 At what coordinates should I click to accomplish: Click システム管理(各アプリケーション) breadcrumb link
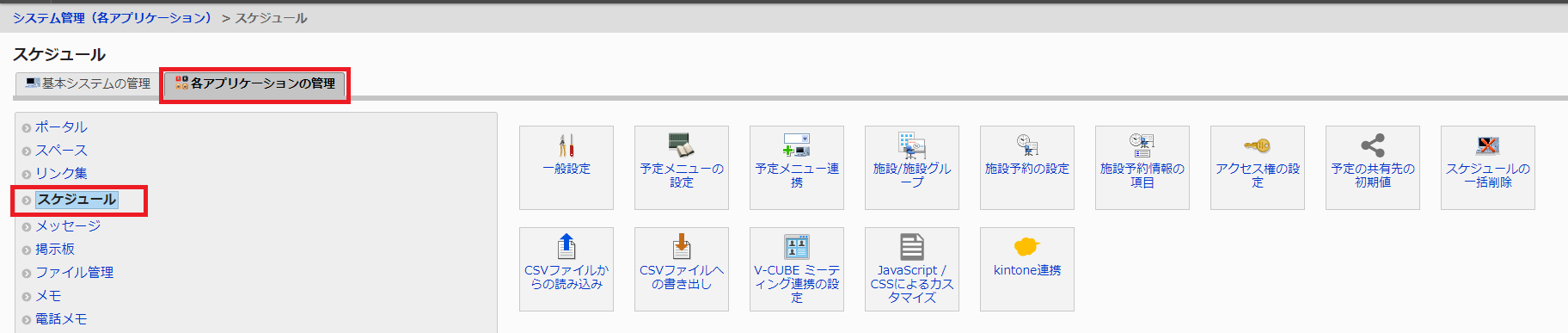click(112, 18)
